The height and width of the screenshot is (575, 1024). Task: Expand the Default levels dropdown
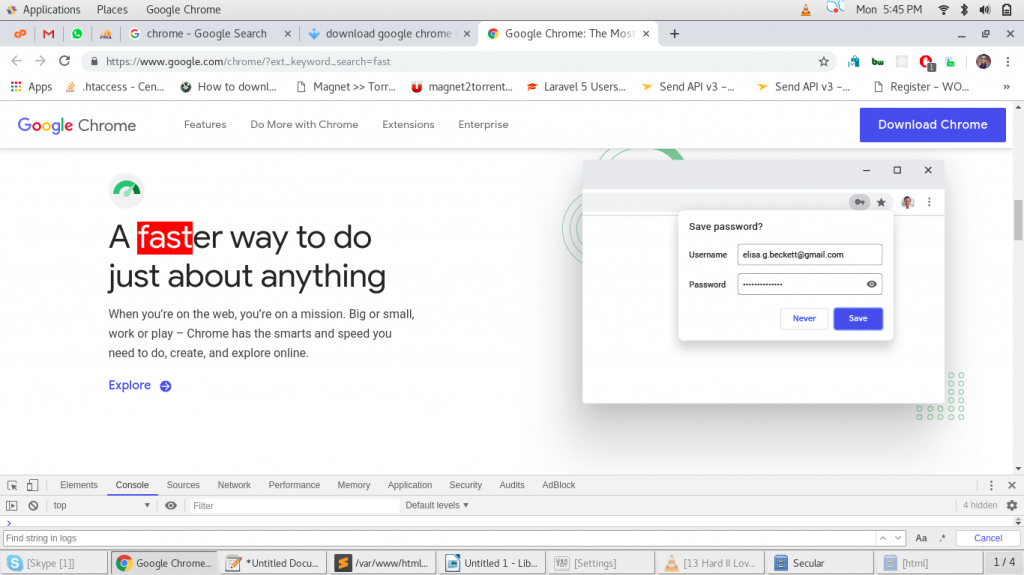point(437,505)
